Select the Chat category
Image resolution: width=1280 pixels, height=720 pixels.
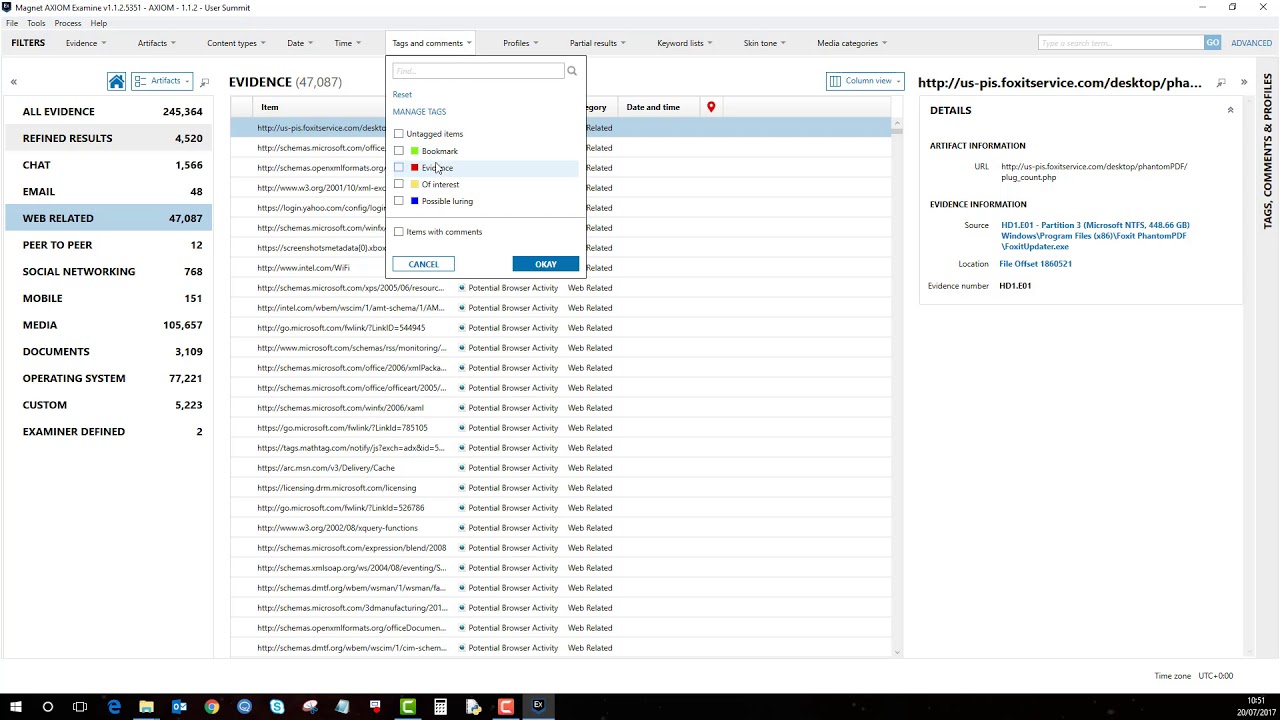coord(108,165)
